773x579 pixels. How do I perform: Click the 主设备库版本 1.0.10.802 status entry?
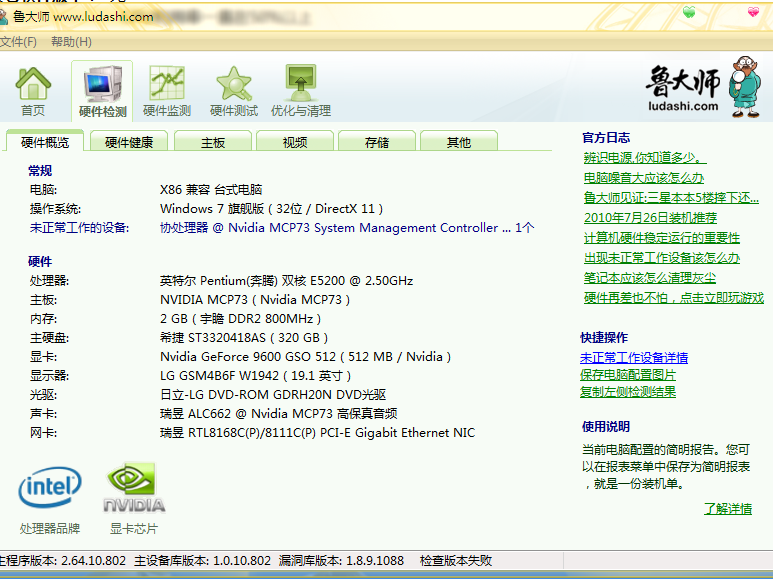coord(203,561)
